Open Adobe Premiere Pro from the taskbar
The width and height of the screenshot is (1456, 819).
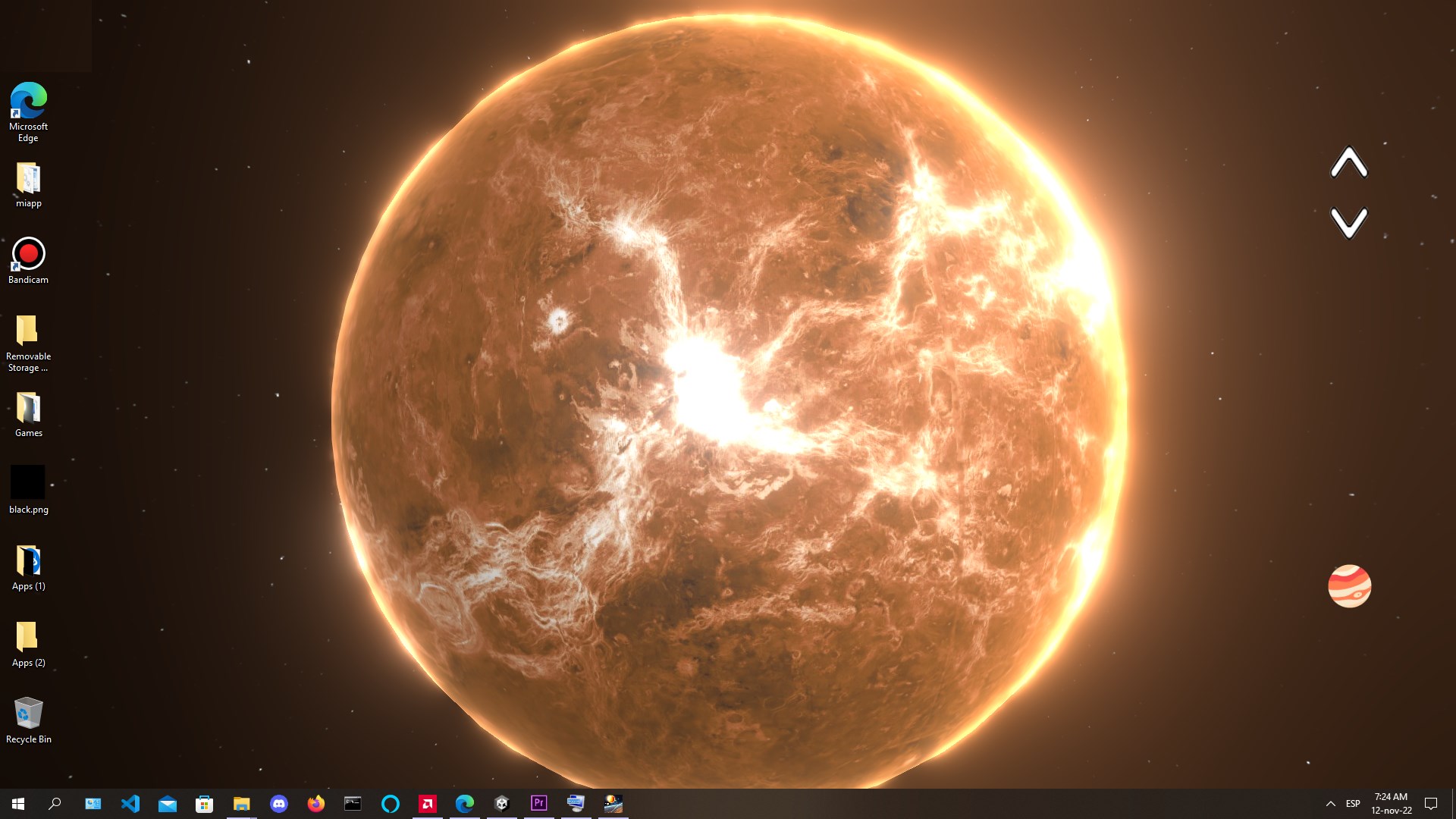539,803
